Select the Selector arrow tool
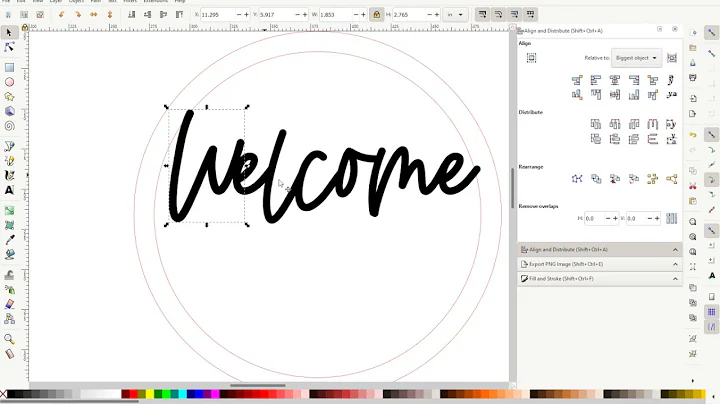 tap(9, 32)
